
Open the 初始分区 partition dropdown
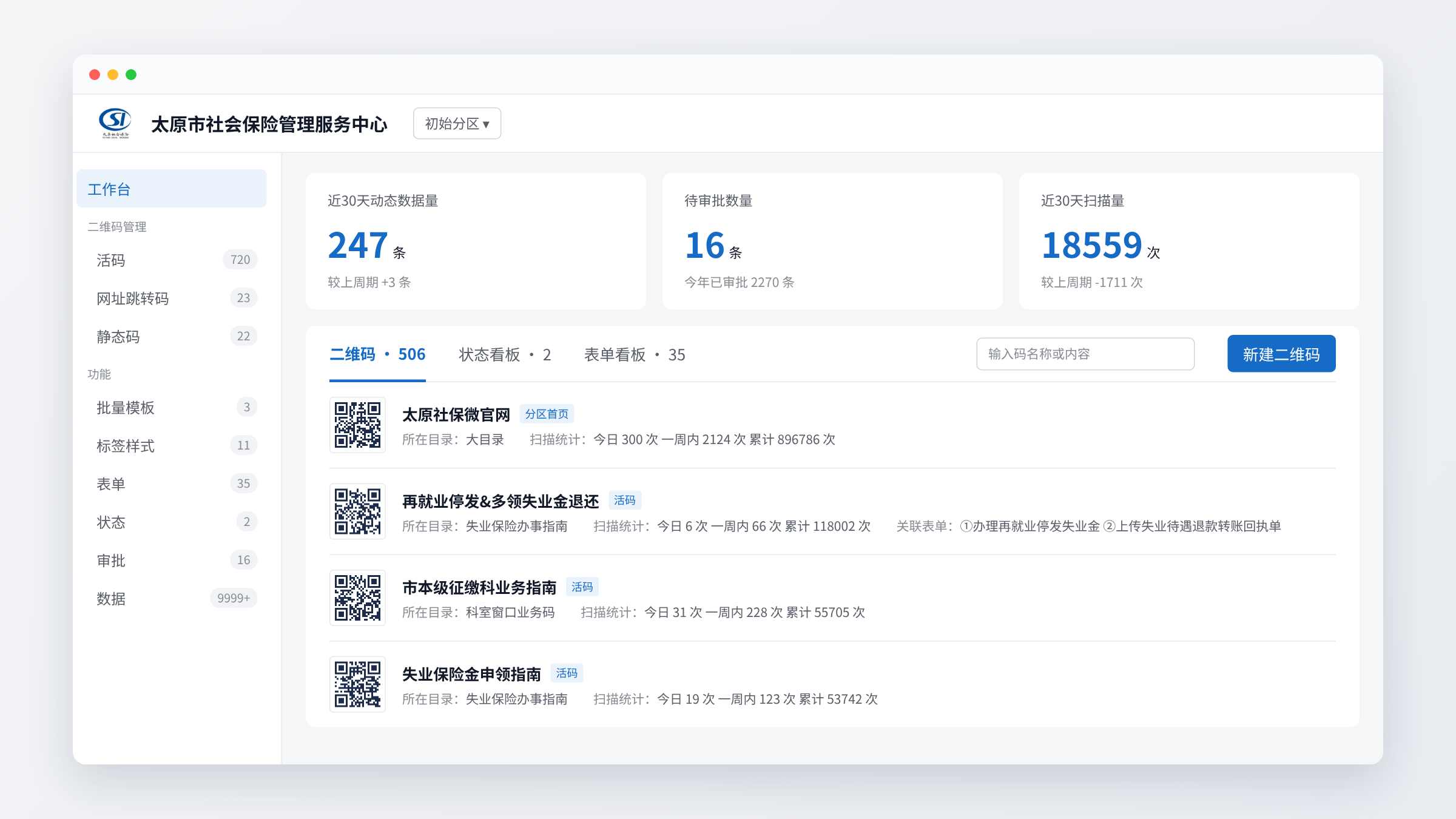click(457, 123)
